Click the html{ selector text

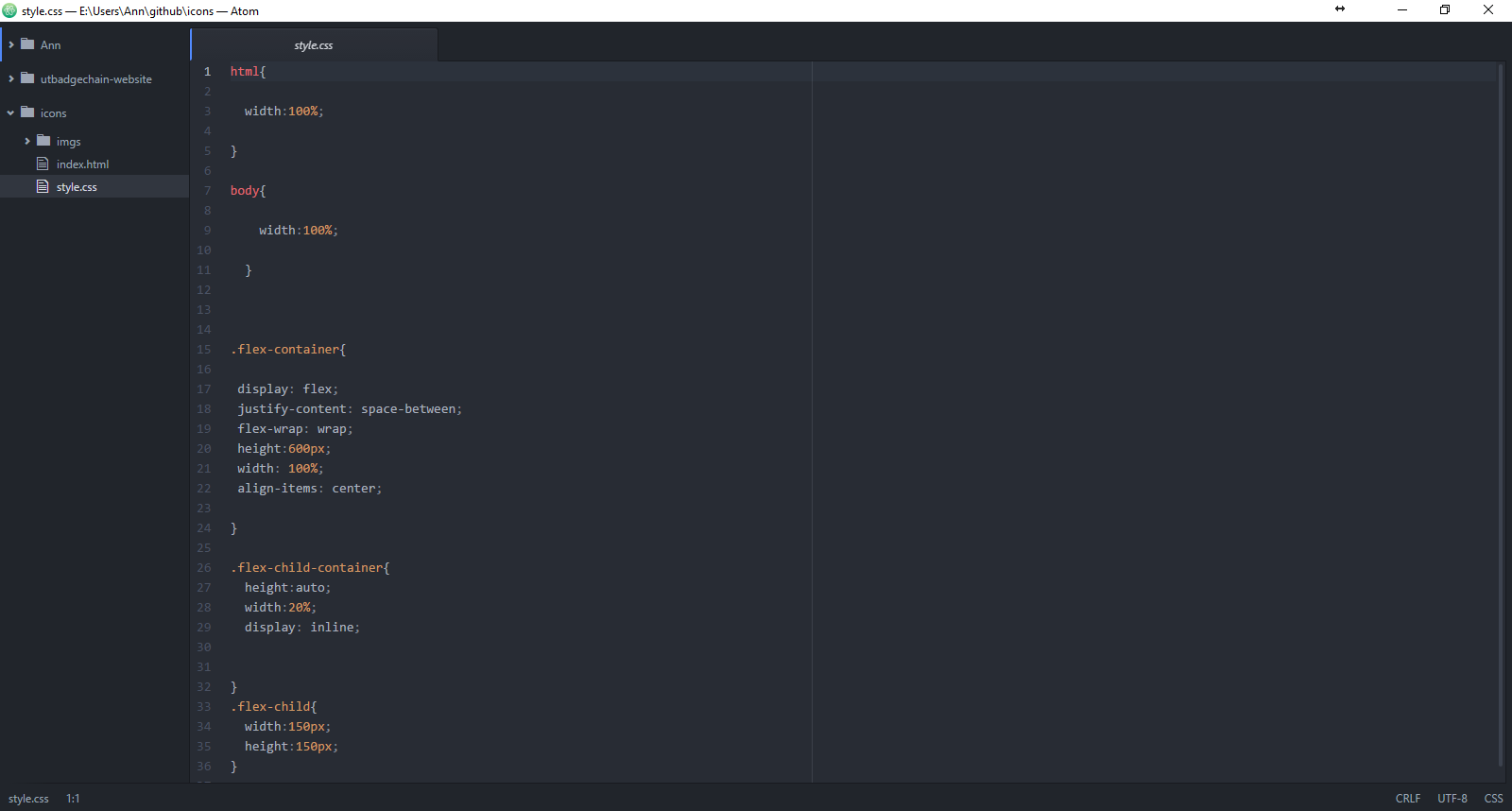click(x=249, y=72)
